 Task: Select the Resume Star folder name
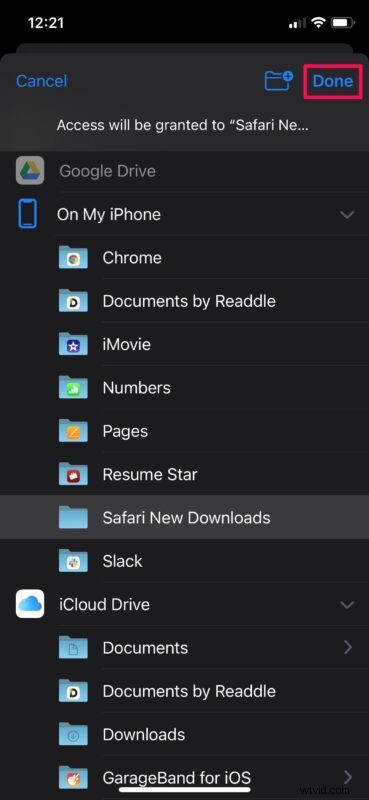150,474
